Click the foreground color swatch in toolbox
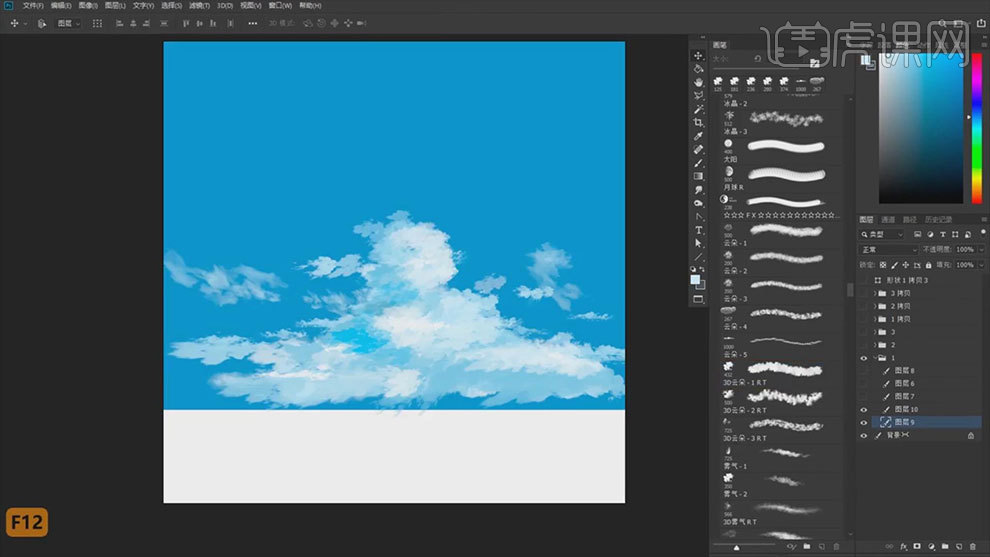 pyautogui.click(x=695, y=279)
